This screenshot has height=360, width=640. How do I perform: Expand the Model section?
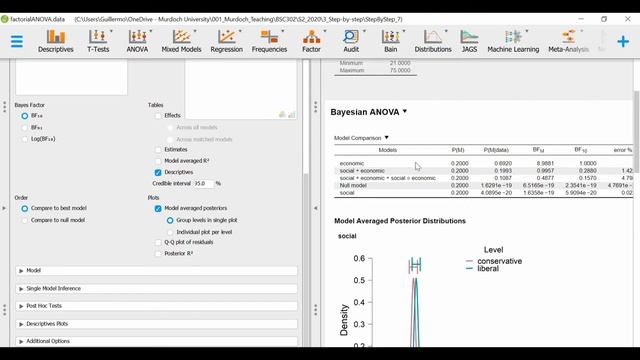[156, 271]
